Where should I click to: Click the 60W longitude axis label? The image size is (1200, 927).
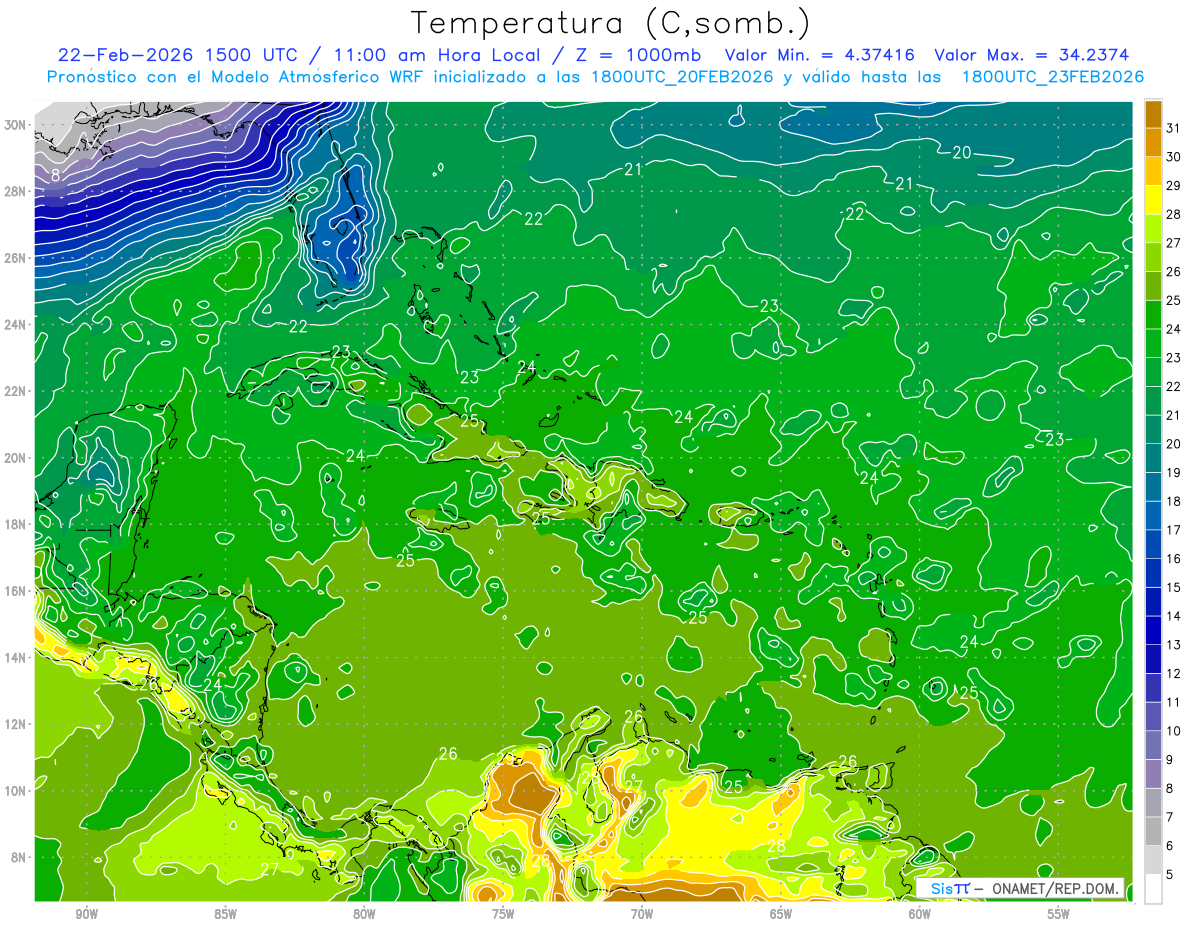[x=920, y=914]
